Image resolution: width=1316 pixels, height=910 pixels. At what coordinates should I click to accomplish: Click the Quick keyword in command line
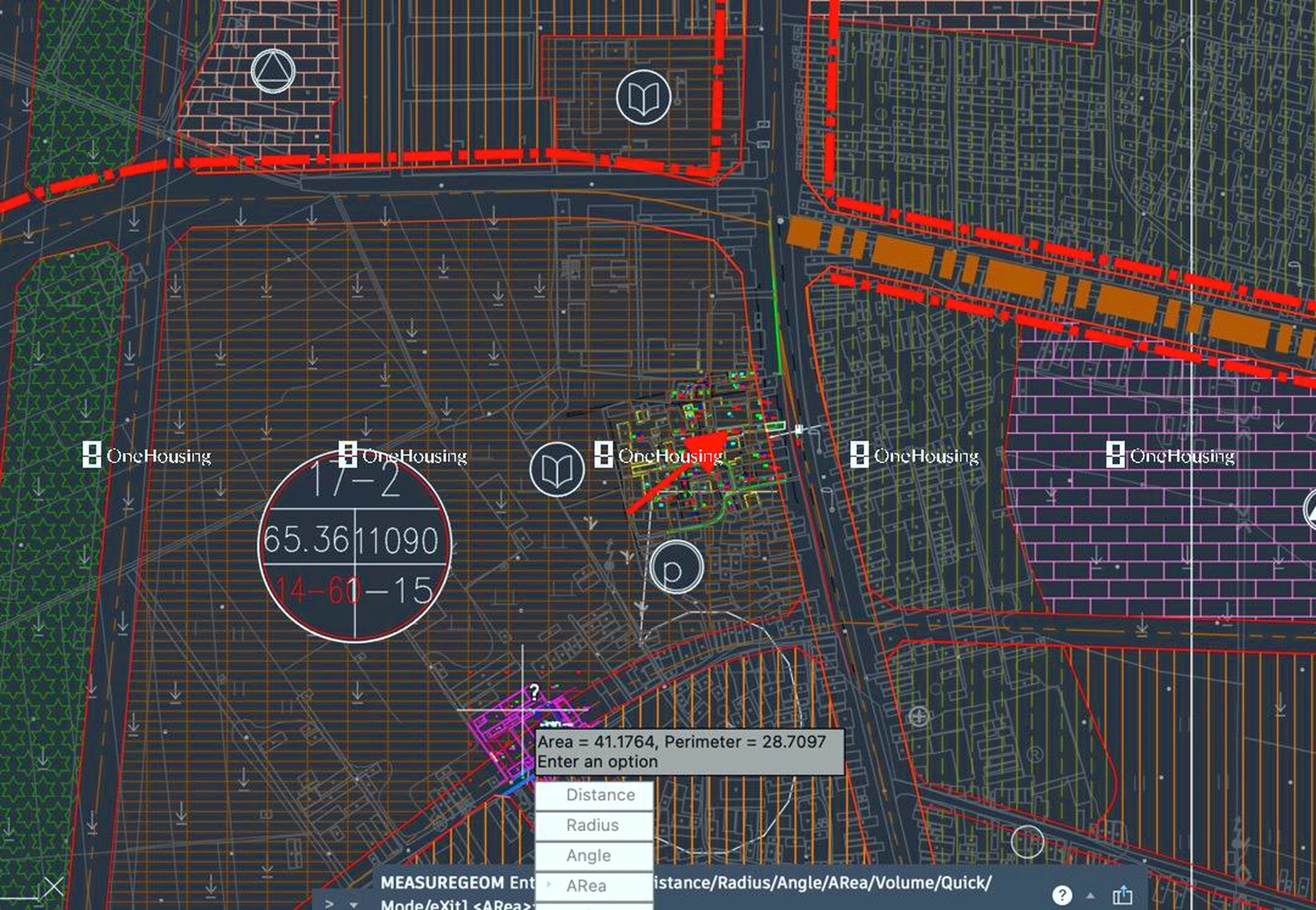[963, 883]
